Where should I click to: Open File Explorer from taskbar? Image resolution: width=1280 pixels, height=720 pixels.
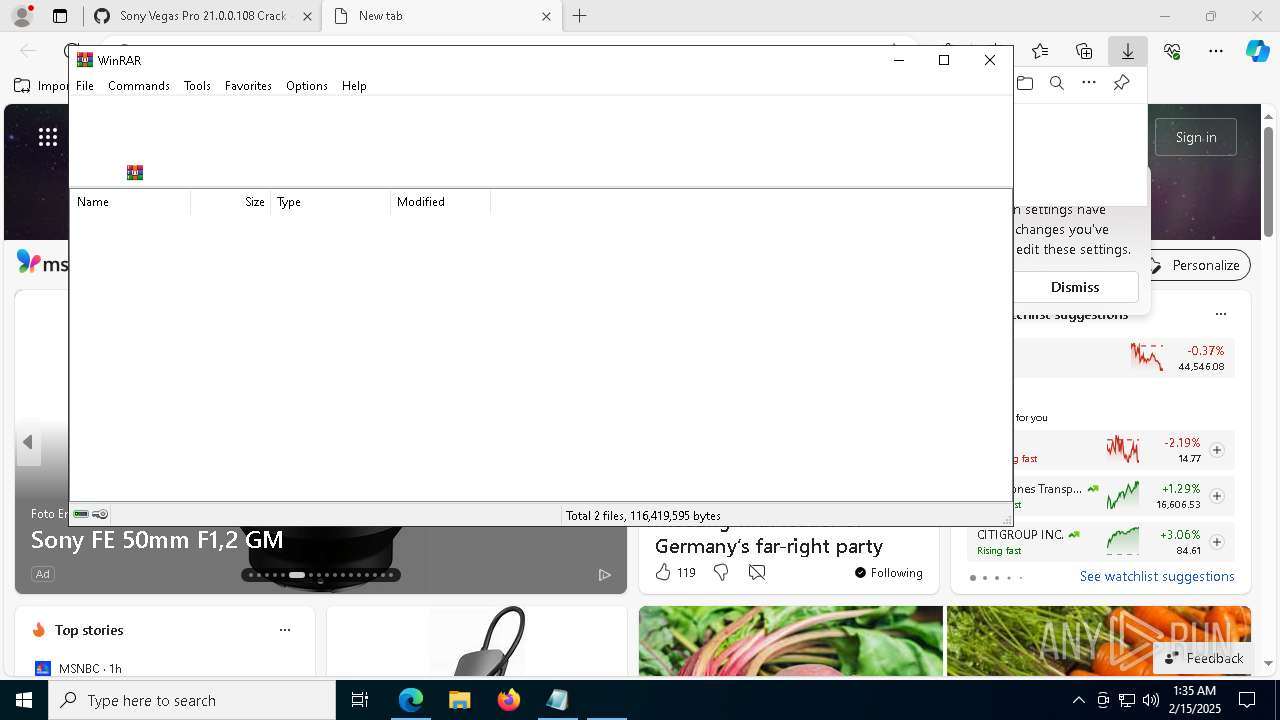coord(459,700)
